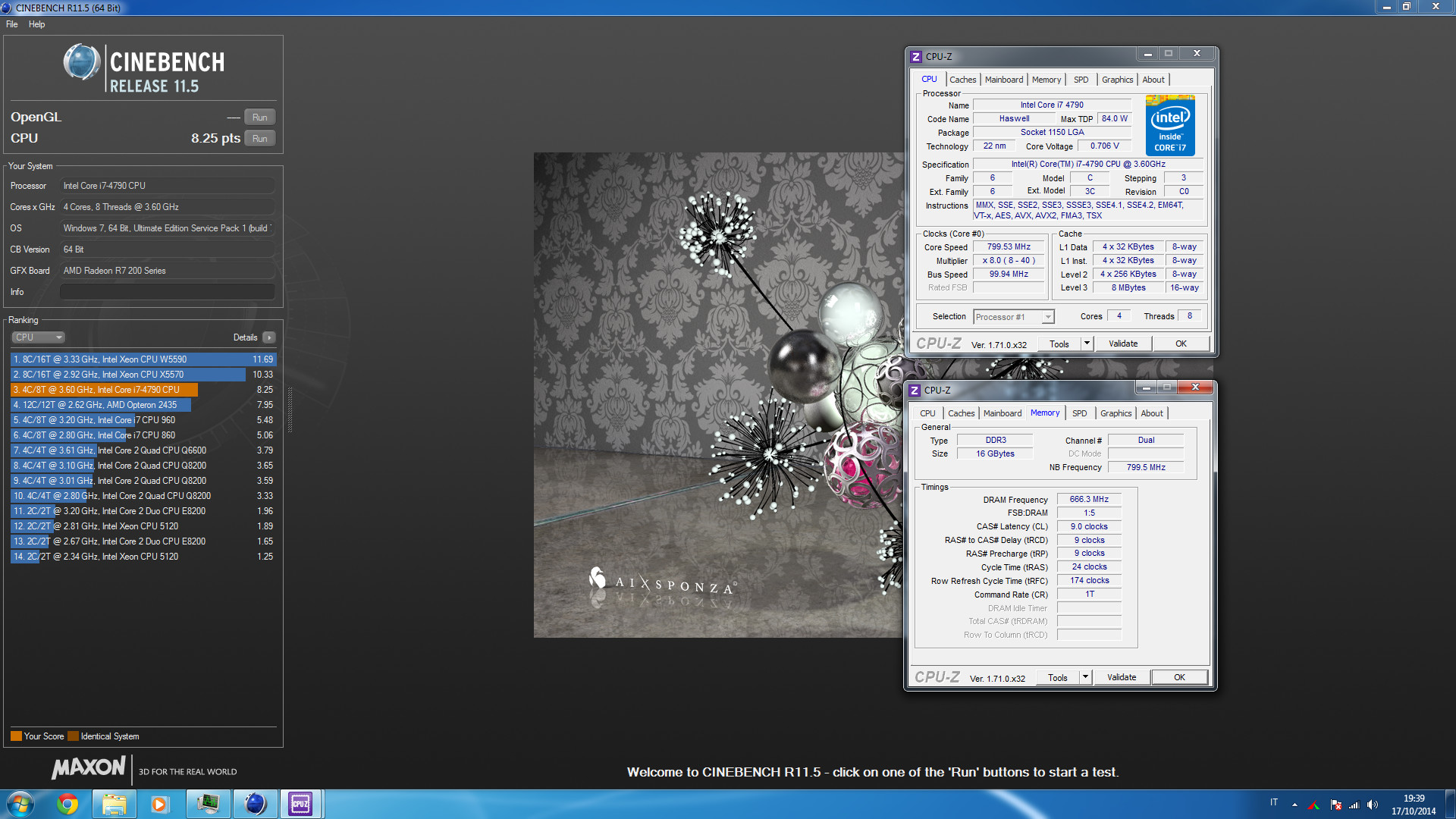The width and height of the screenshot is (1456, 819).
Task: Run the OpenGL benchmark test
Action: coord(259,118)
